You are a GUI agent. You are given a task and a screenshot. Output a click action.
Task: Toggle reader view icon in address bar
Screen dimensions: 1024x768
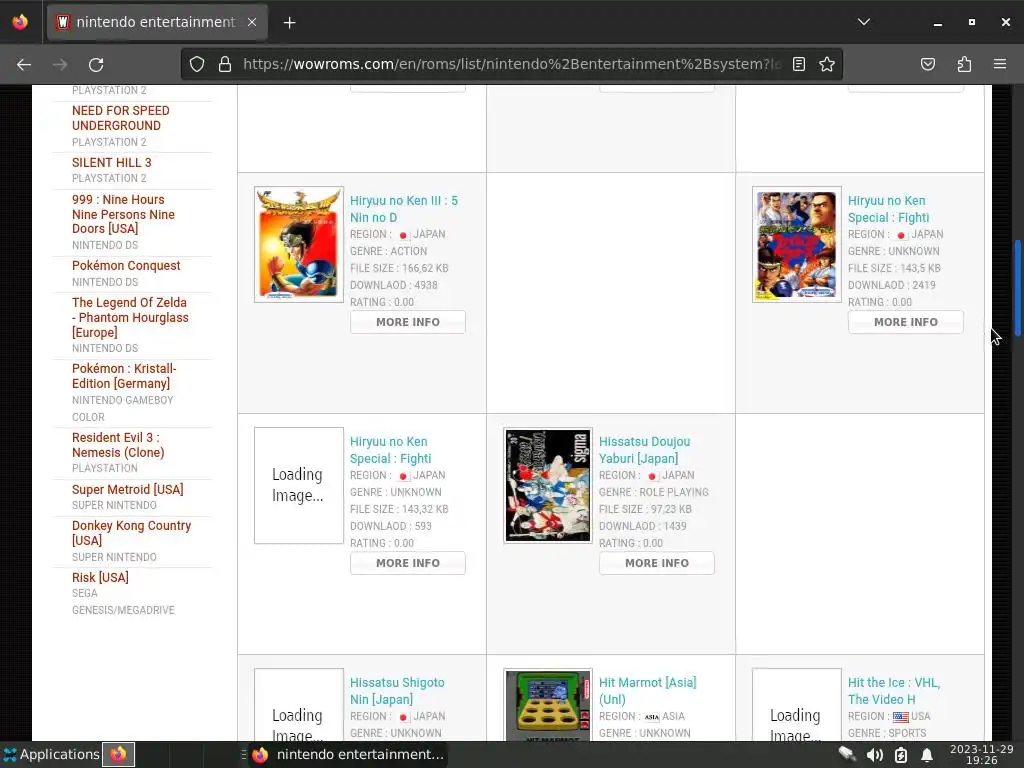(799, 64)
